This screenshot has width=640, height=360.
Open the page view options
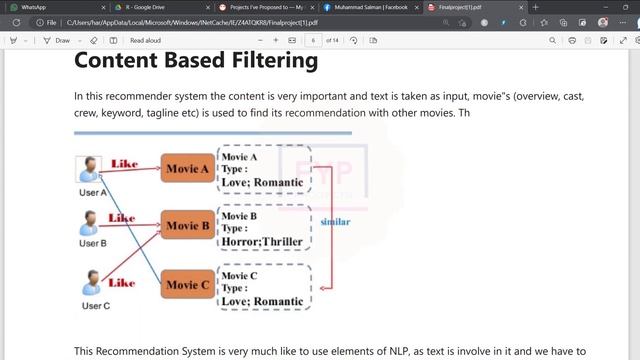[373, 40]
